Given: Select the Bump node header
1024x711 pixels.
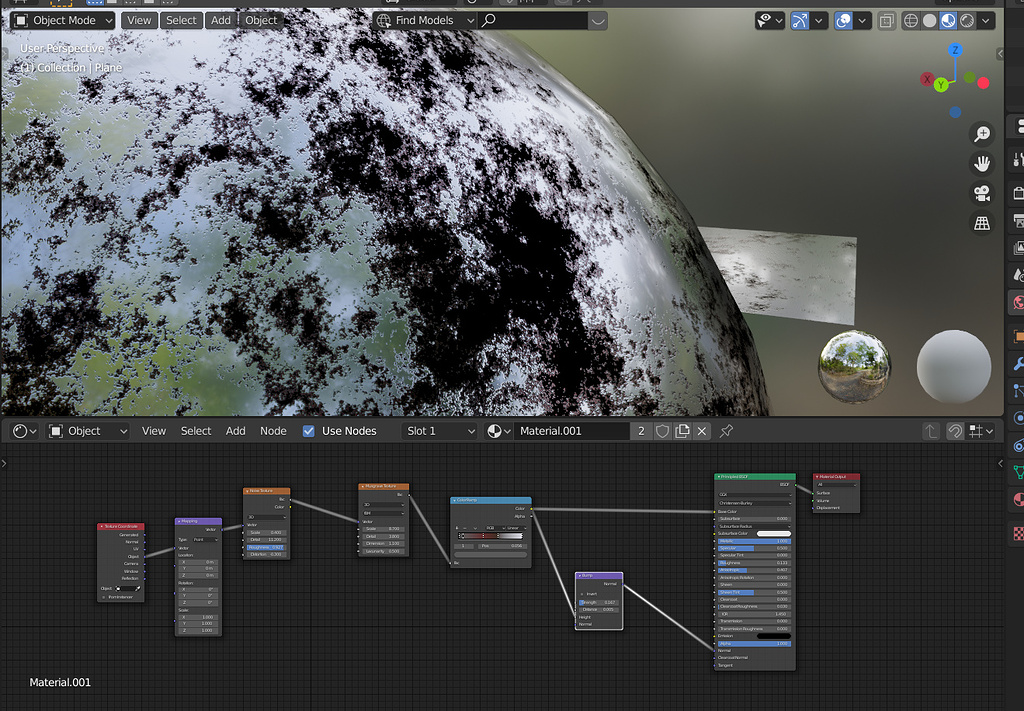Looking at the screenshot, I should click(x=599, y=576).
